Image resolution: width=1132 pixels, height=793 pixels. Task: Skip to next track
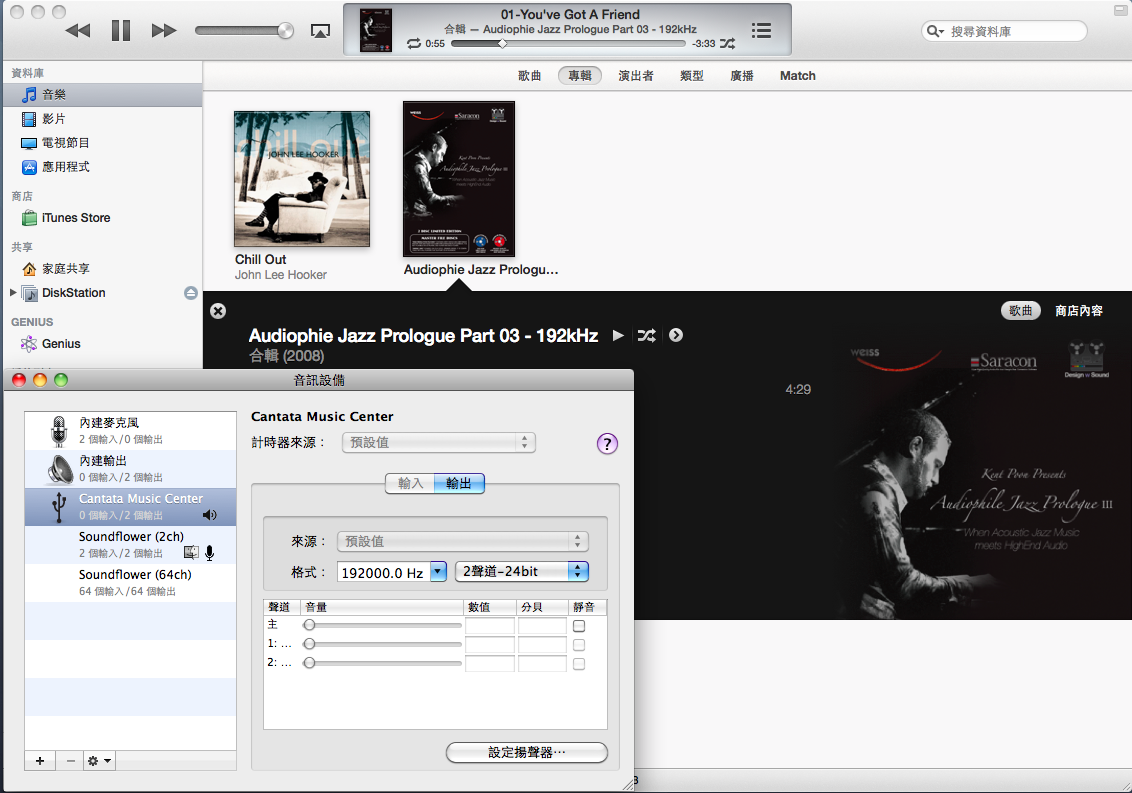point(164,30)
